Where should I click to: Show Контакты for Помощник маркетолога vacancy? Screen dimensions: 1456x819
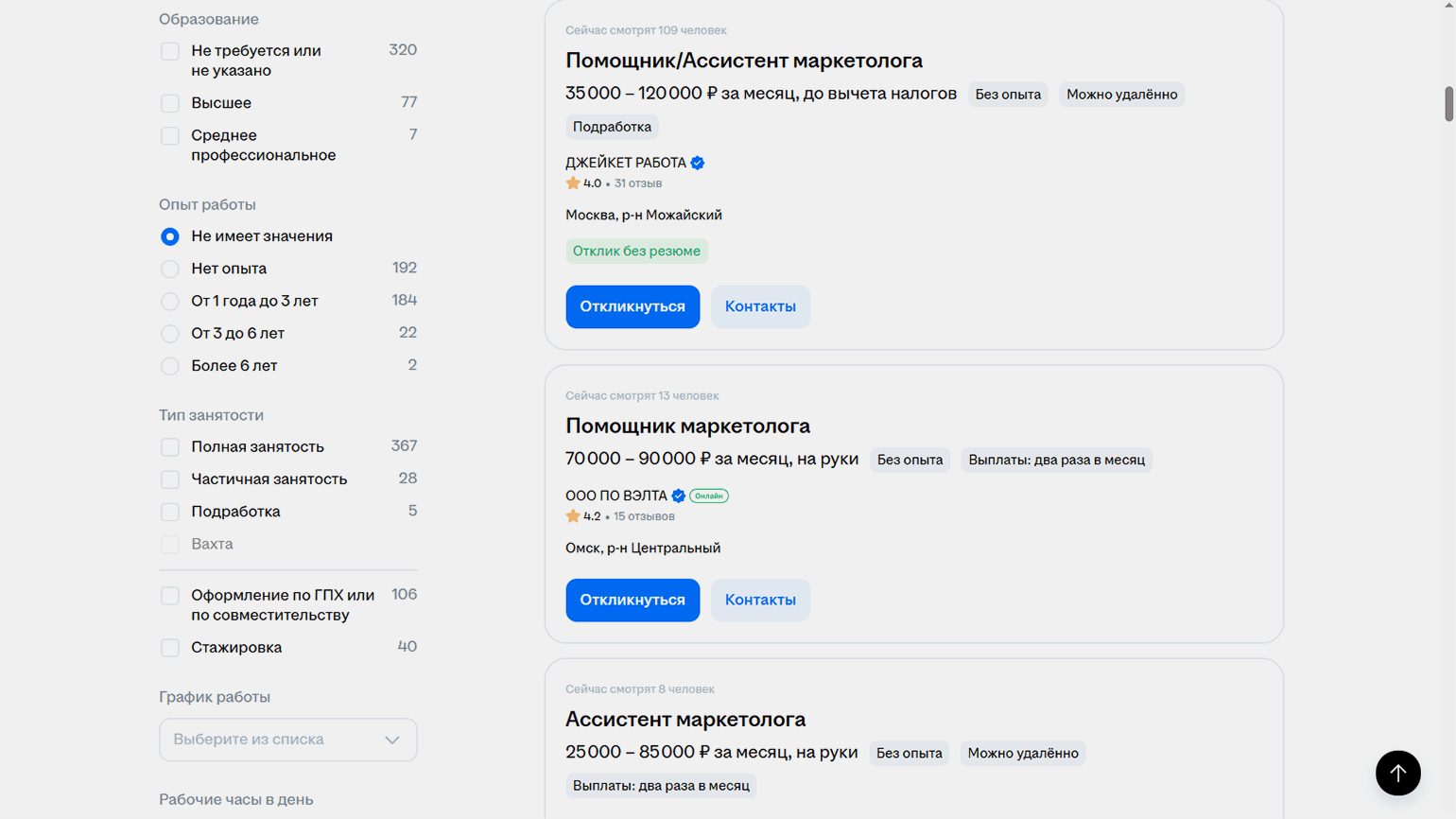(760, 600)
